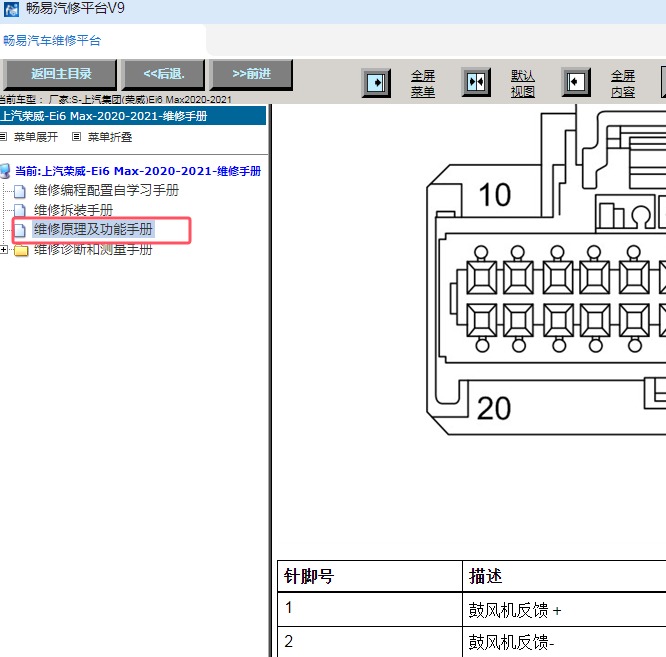
Task: Select the 默认视图 link
Action: point(522,84)
